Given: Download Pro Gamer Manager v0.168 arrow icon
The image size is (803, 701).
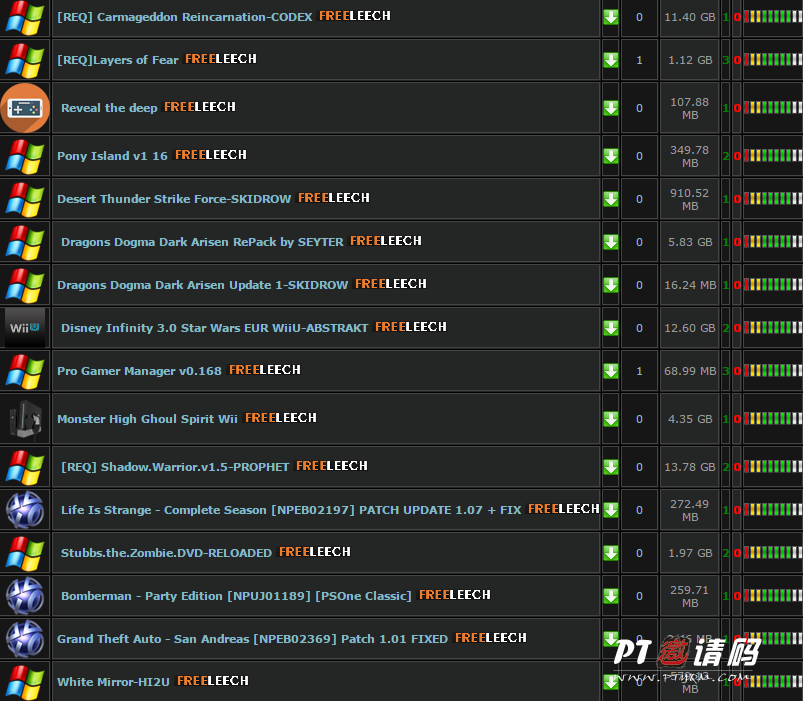Looking at the screenshot, I should (610, 371).
